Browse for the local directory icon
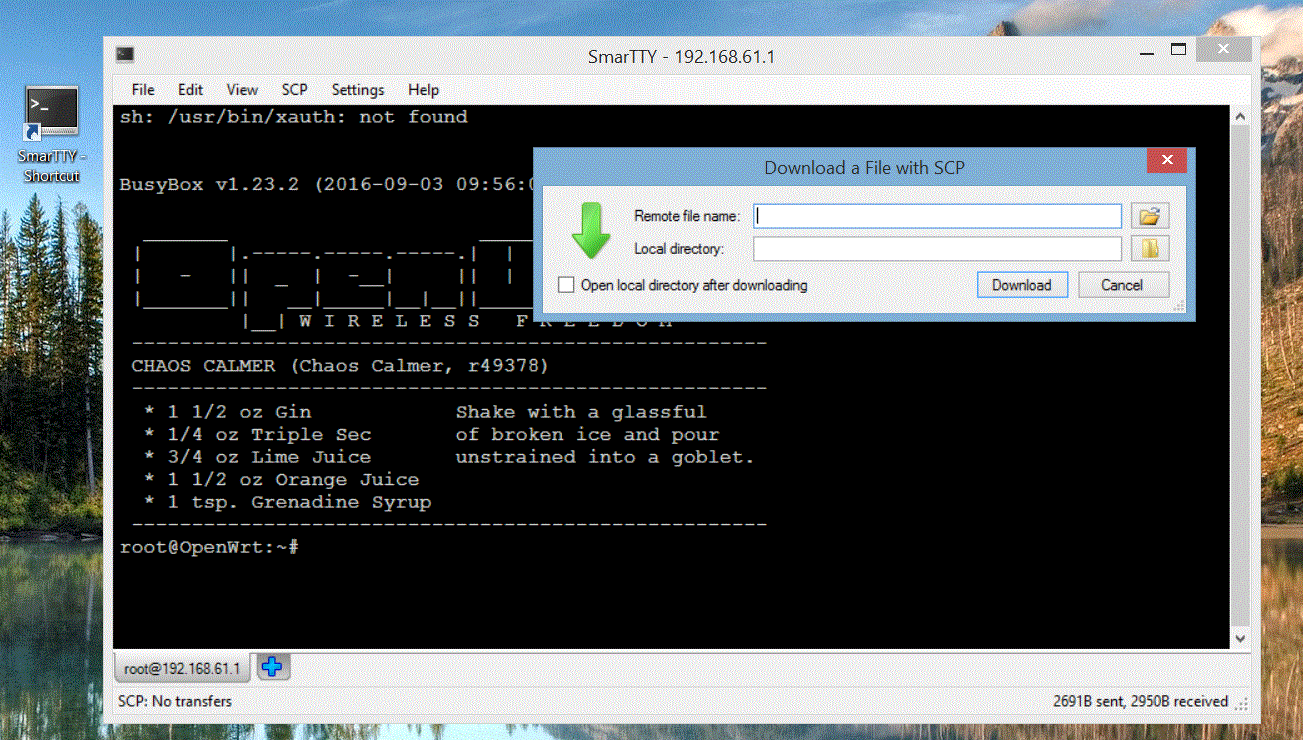This screenshot has width=1303, height=740. (x=1150, y=248)
